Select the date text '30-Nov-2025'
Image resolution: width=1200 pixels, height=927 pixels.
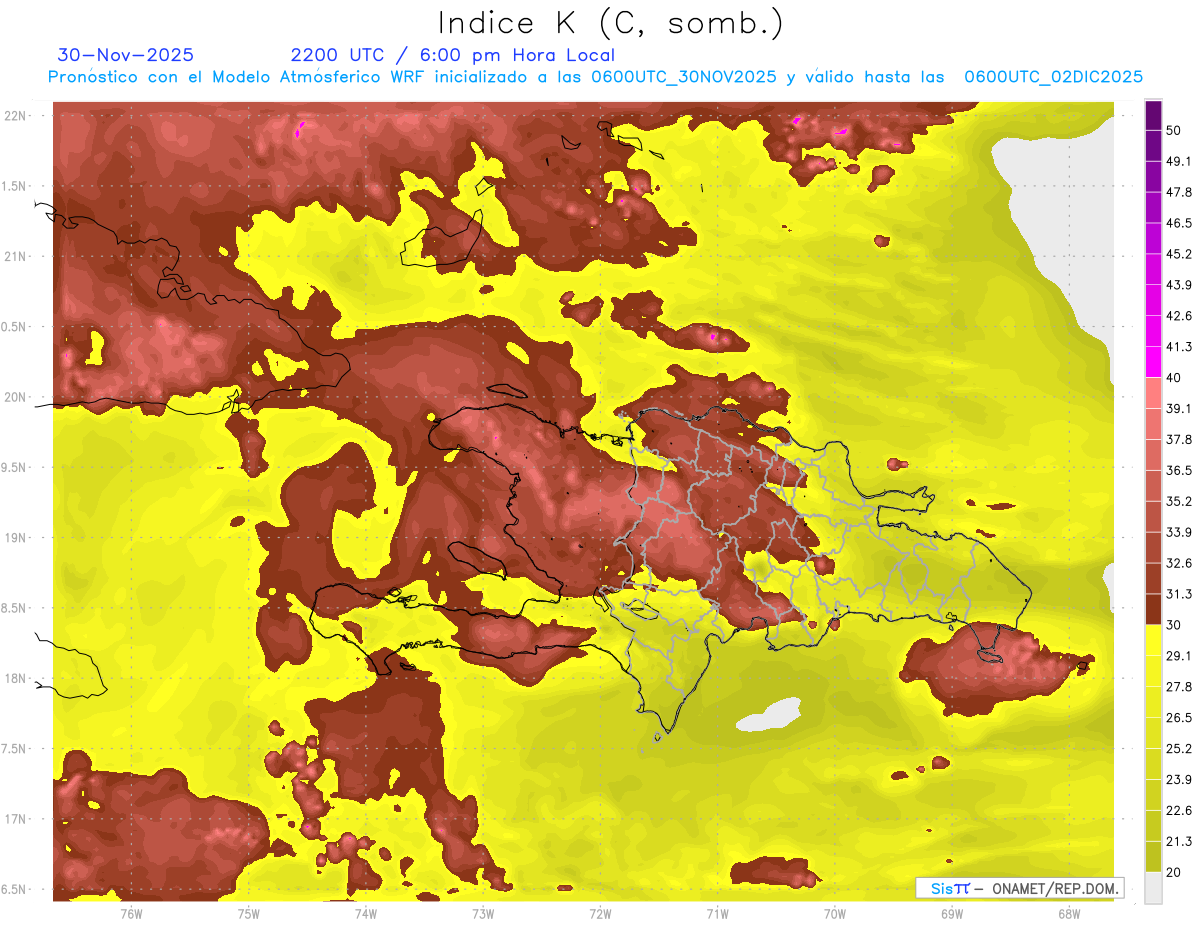[x=125, y=55]
